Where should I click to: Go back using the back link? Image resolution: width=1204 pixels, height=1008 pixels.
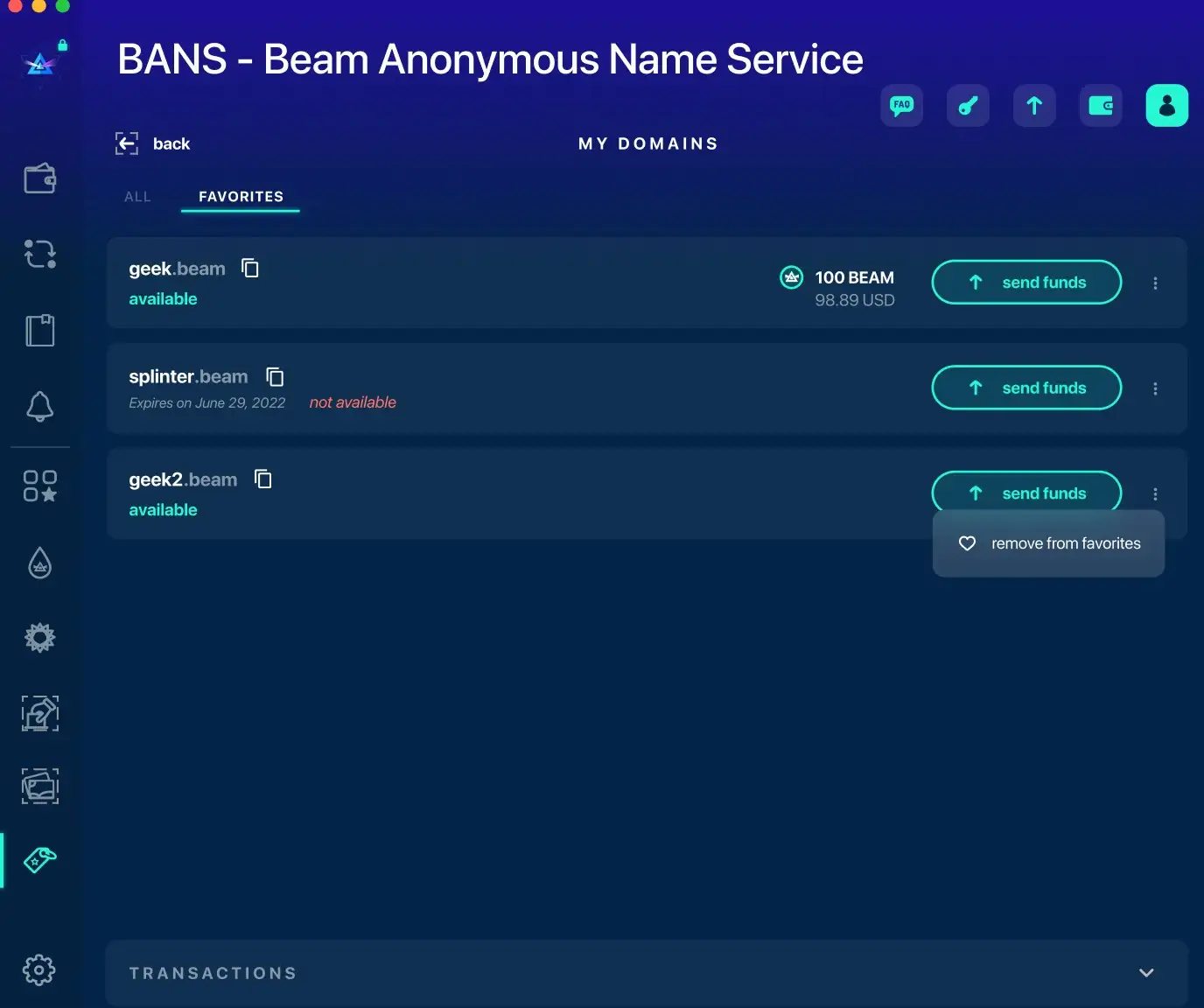pyautogui.click(x=153, y=143)
